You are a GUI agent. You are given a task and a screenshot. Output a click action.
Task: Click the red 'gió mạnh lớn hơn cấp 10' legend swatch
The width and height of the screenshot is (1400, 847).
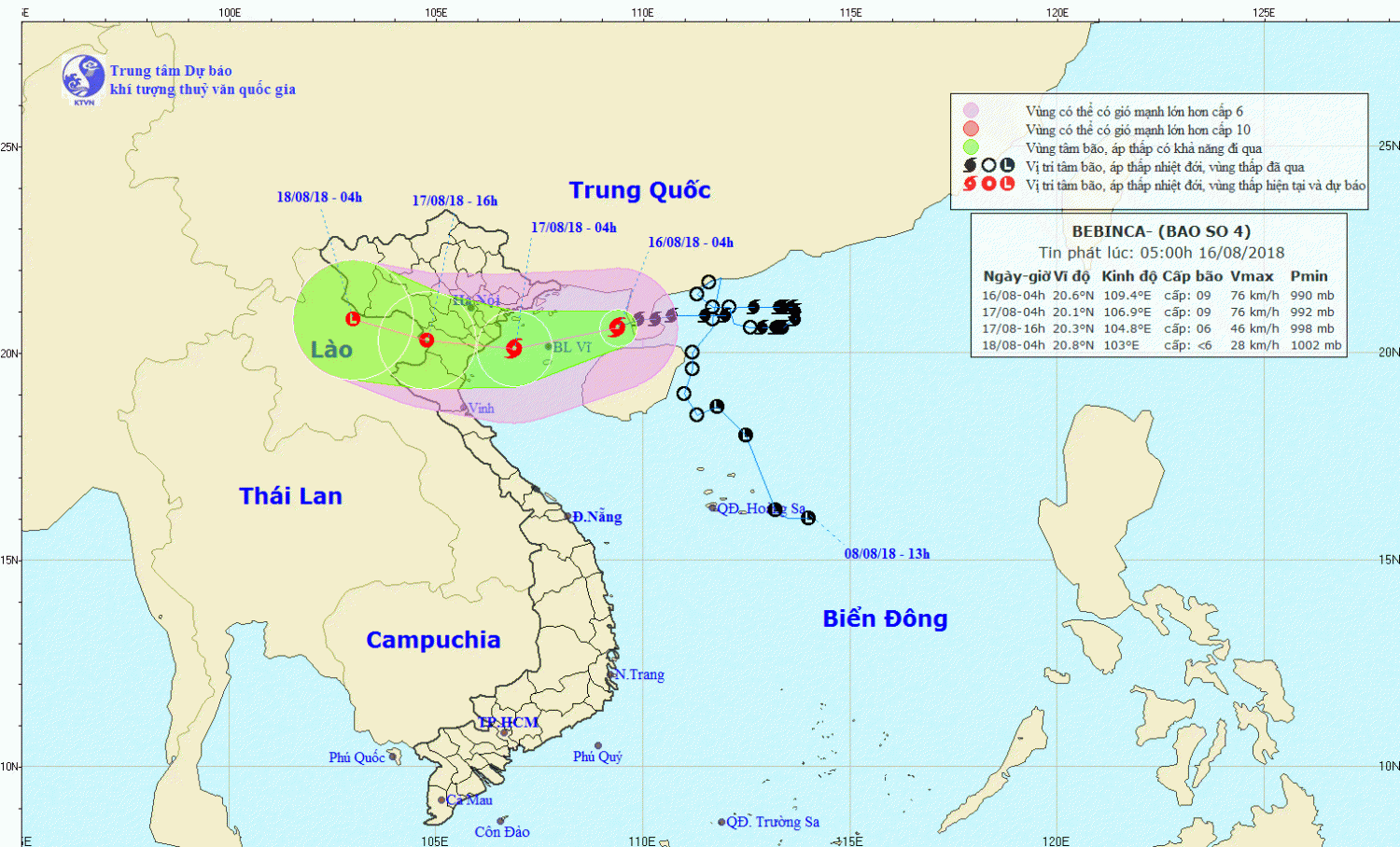pos(971,129)
